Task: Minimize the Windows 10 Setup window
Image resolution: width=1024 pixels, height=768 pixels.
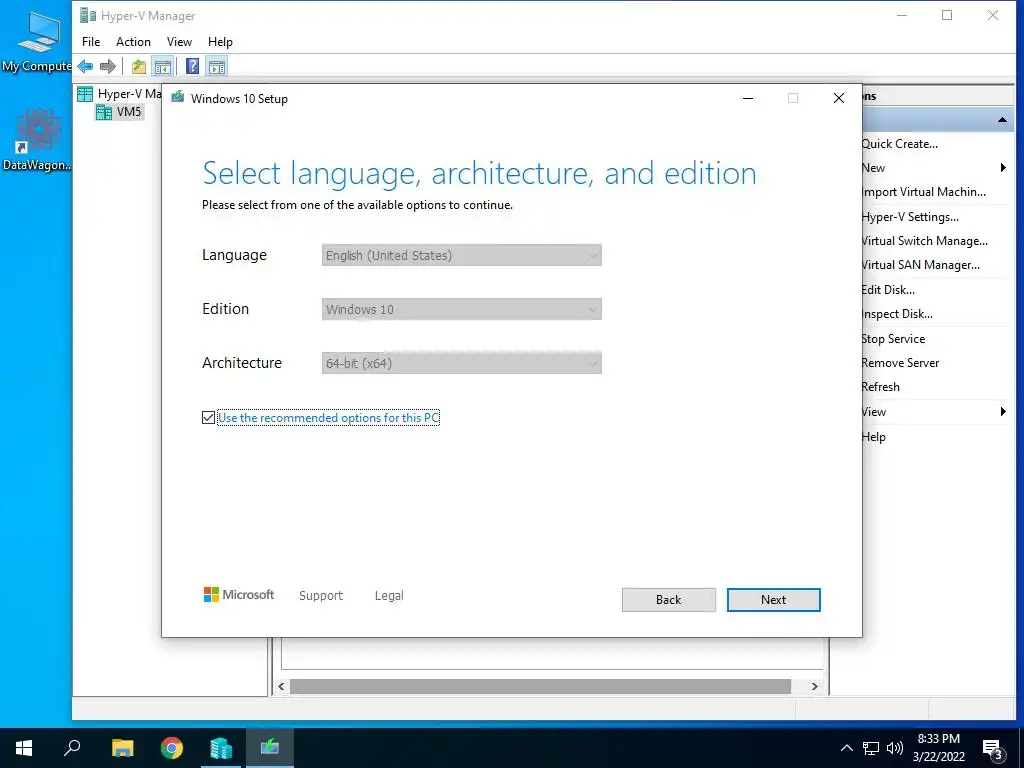Action: (x=748, y=98)
